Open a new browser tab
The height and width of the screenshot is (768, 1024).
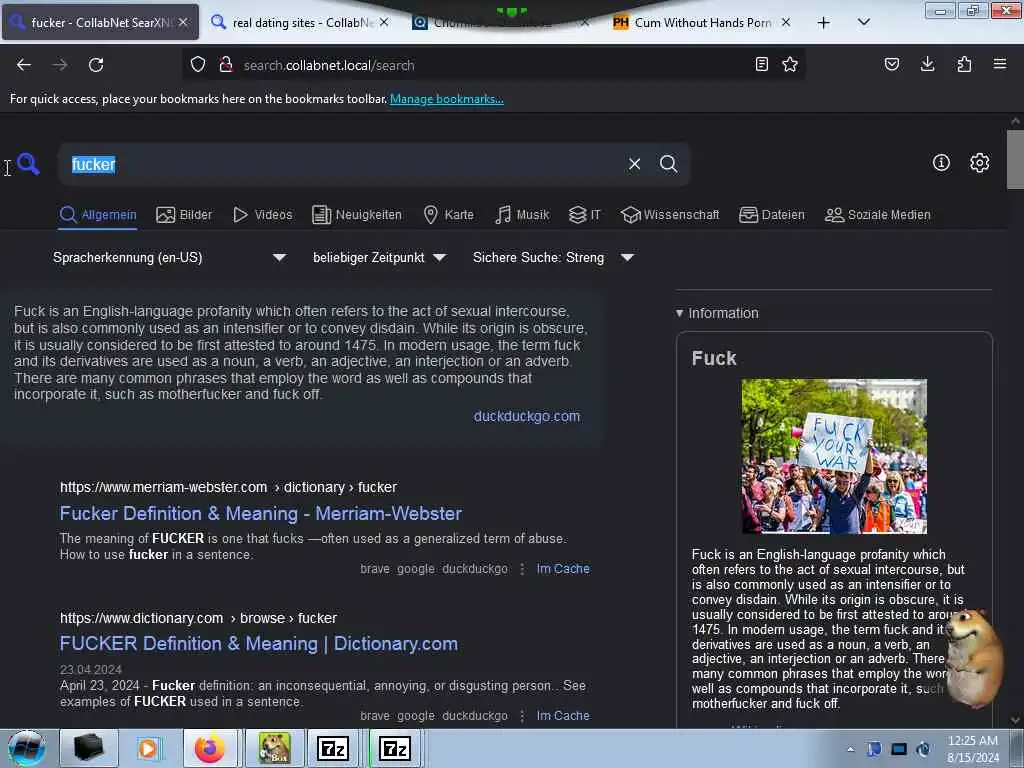[x=824, y=23]
